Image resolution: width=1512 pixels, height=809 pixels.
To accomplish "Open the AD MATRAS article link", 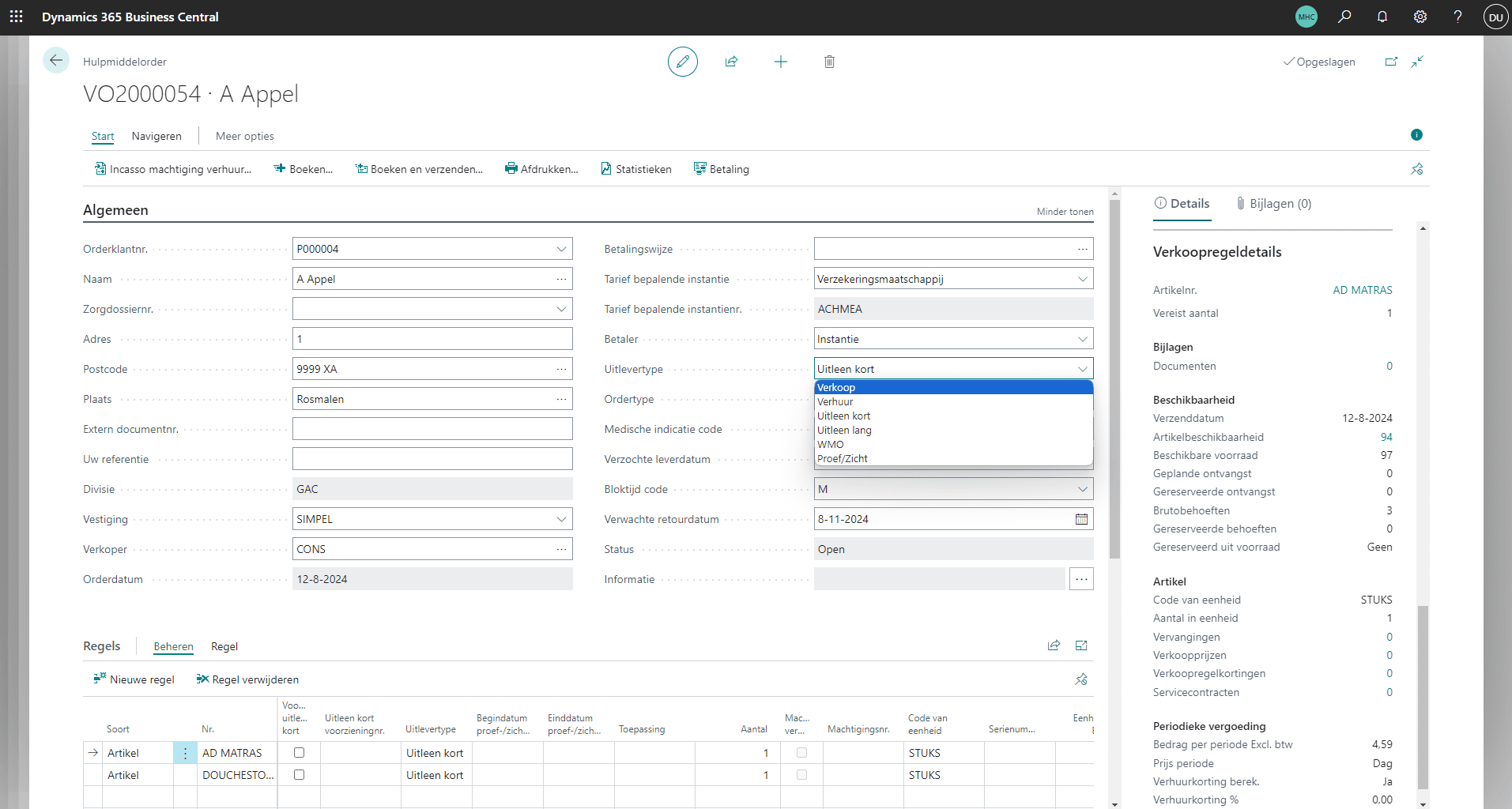I will point(1363,290).
